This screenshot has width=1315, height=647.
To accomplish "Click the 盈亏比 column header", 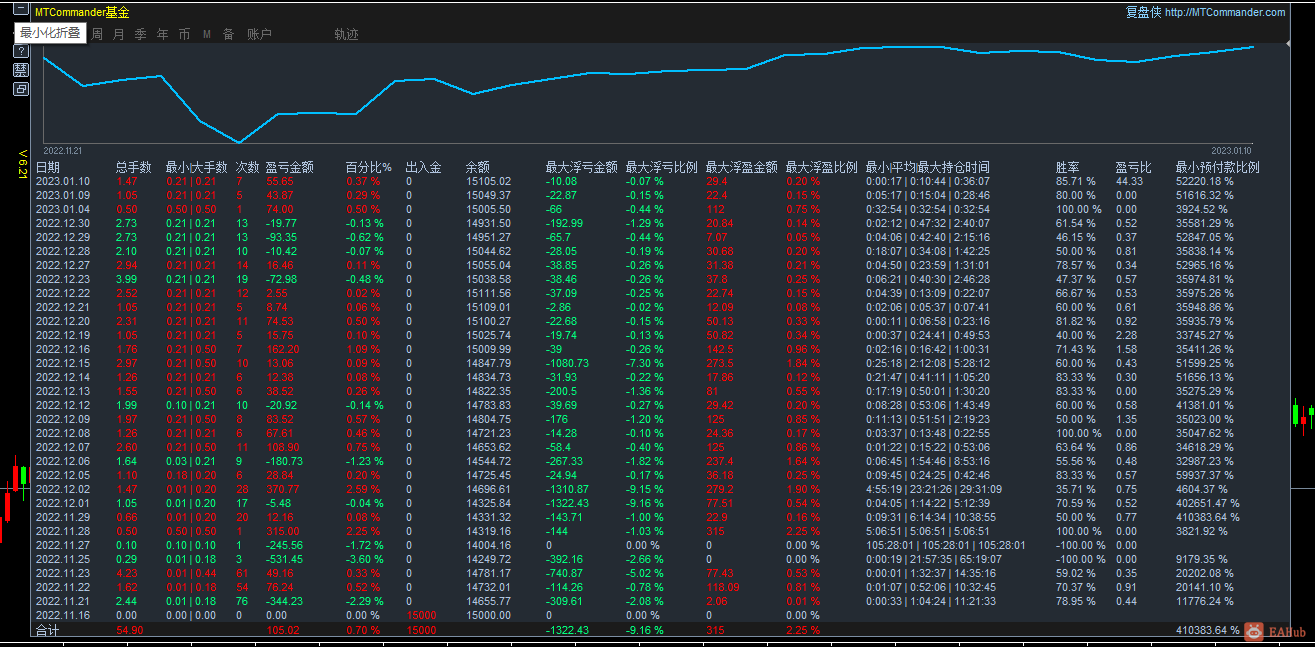I will 1133,167.
